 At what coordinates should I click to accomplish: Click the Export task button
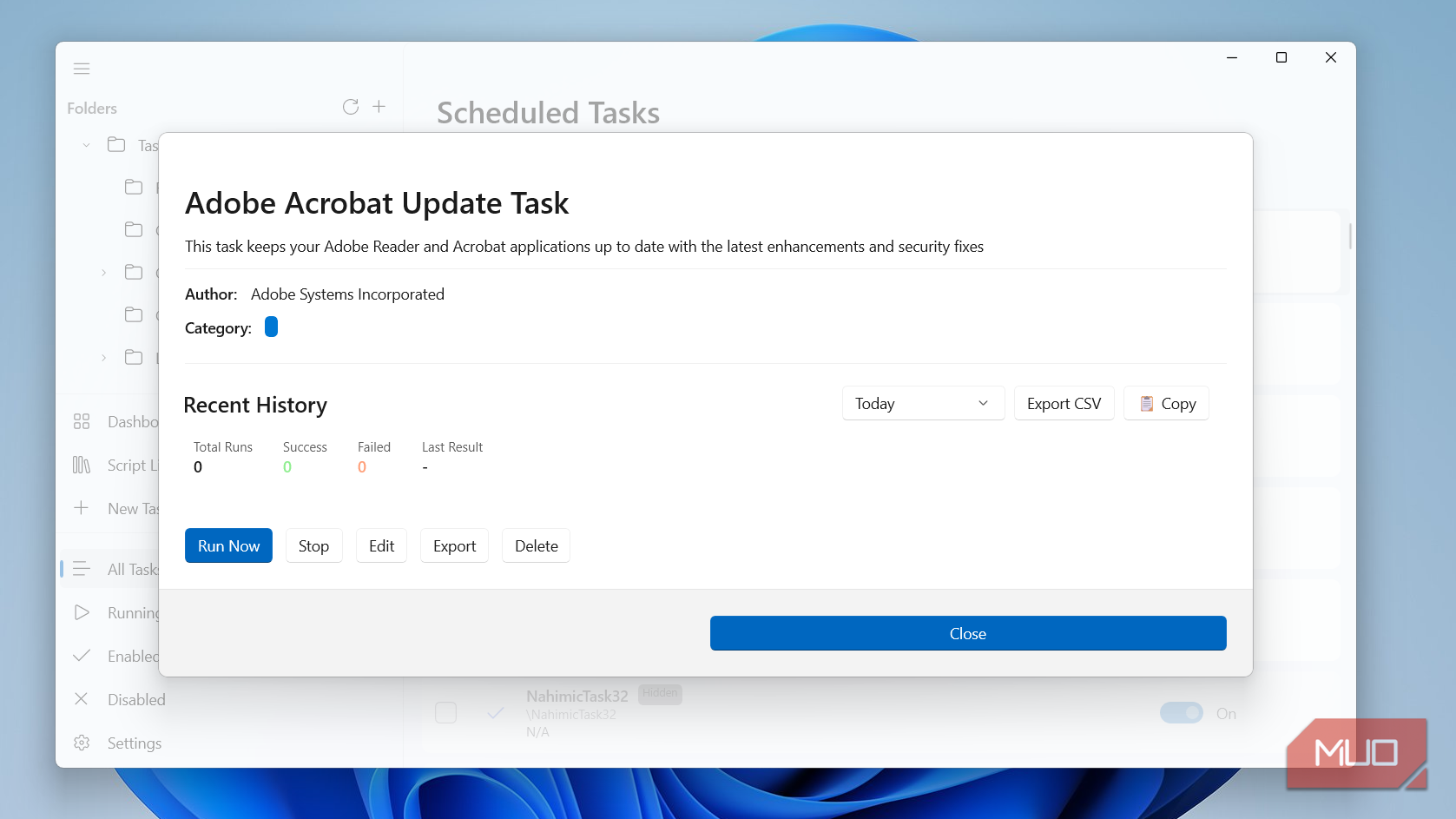[454, 545]
